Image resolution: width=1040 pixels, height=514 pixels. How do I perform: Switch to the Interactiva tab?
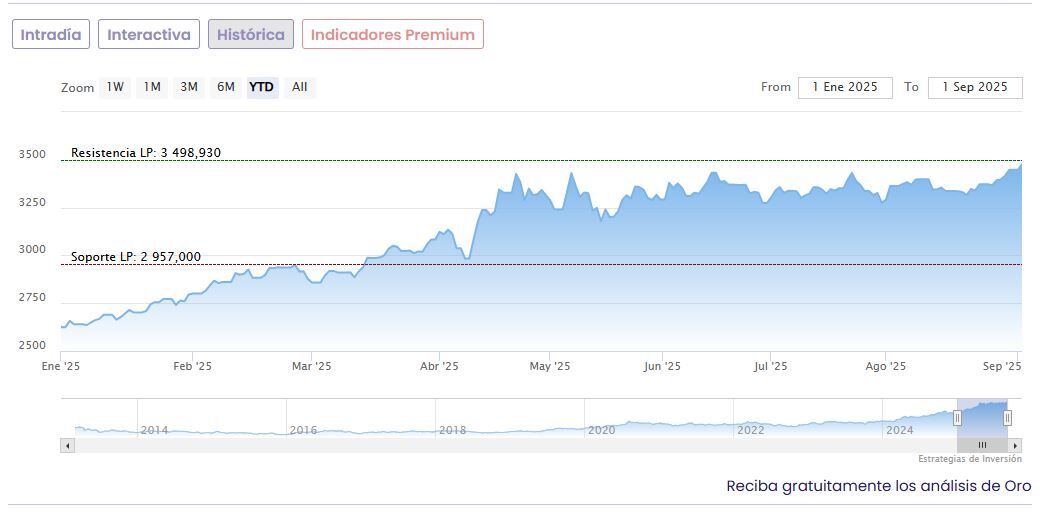[149, 35]
